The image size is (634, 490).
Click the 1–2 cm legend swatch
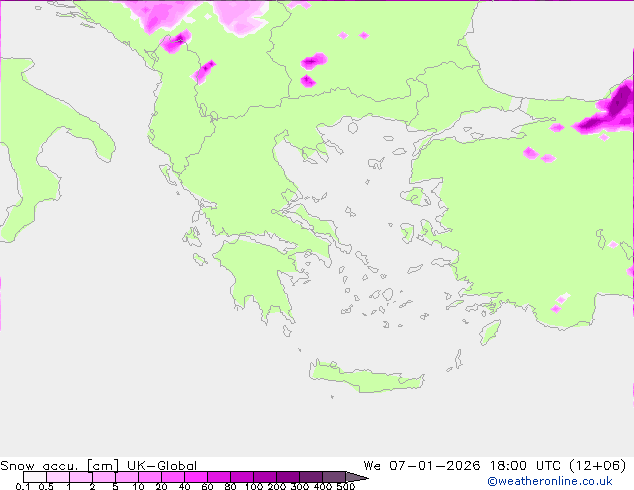pyautogui.click(x=81, y=477)
